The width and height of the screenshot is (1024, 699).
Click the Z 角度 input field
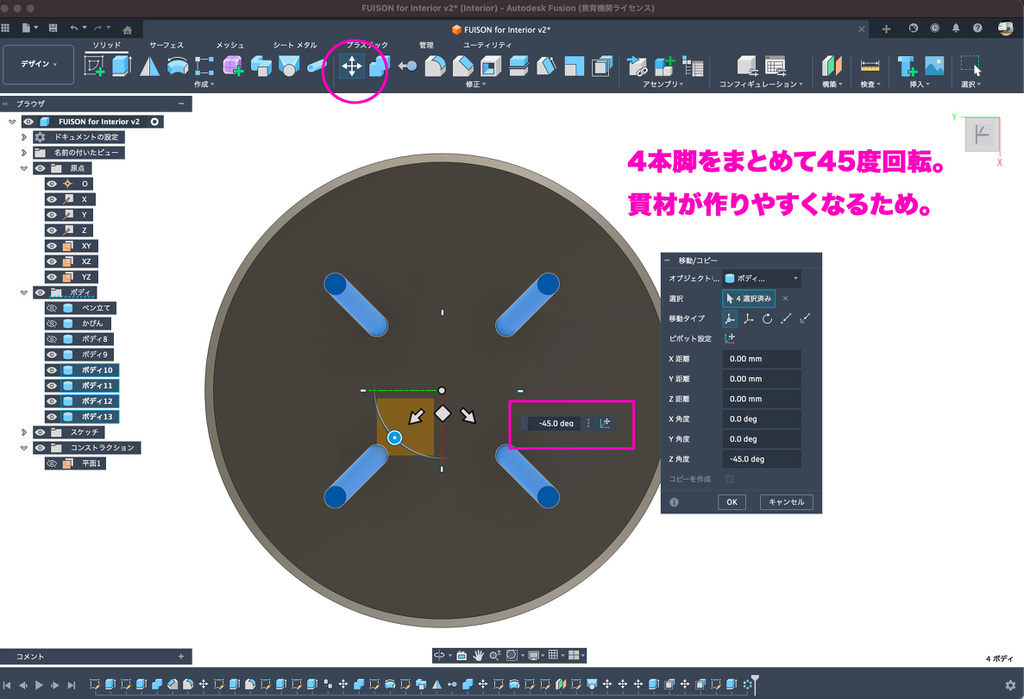(x=761, y=459)
